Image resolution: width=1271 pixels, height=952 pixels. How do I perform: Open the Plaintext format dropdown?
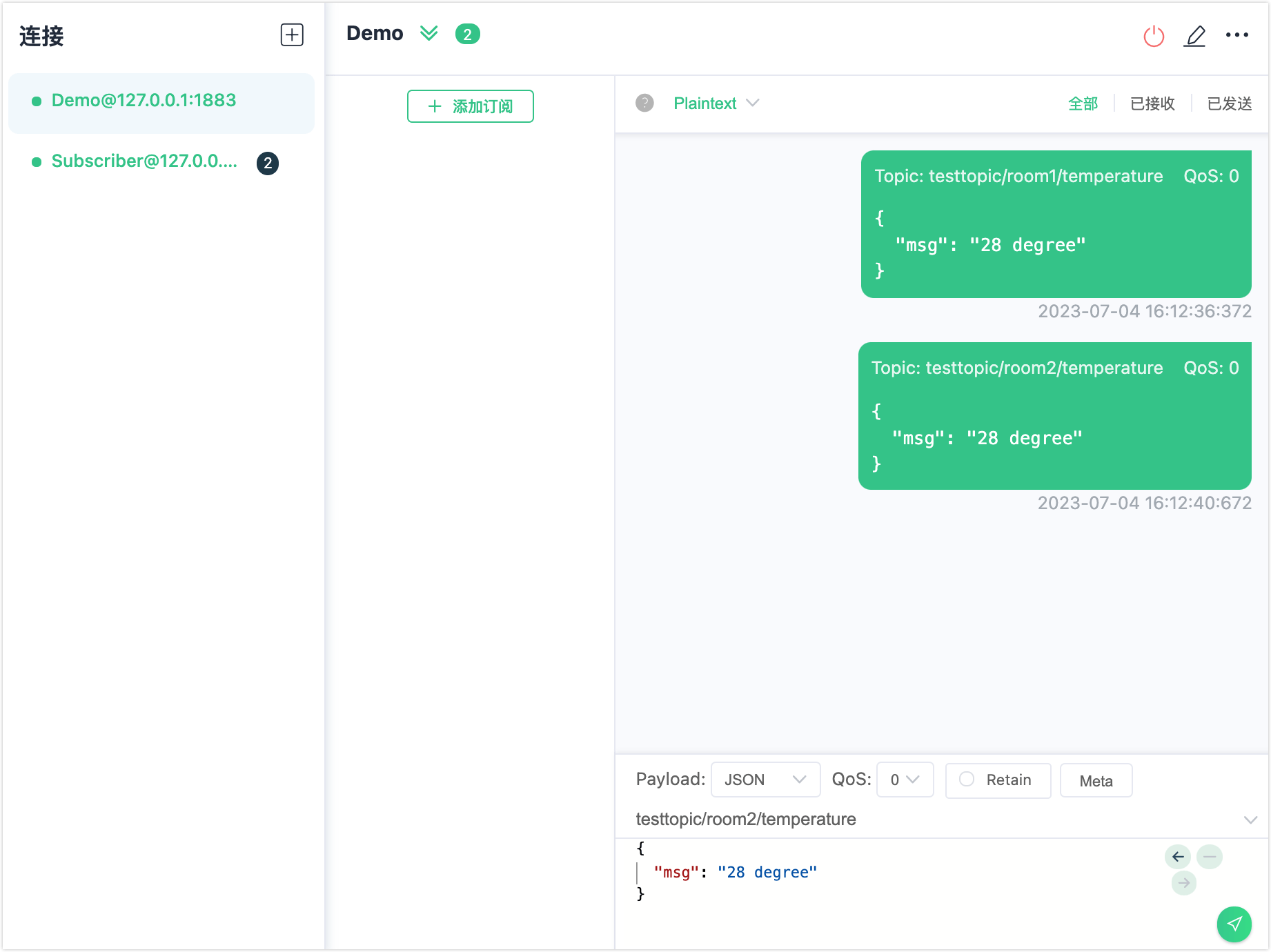(x=716, y=103)
